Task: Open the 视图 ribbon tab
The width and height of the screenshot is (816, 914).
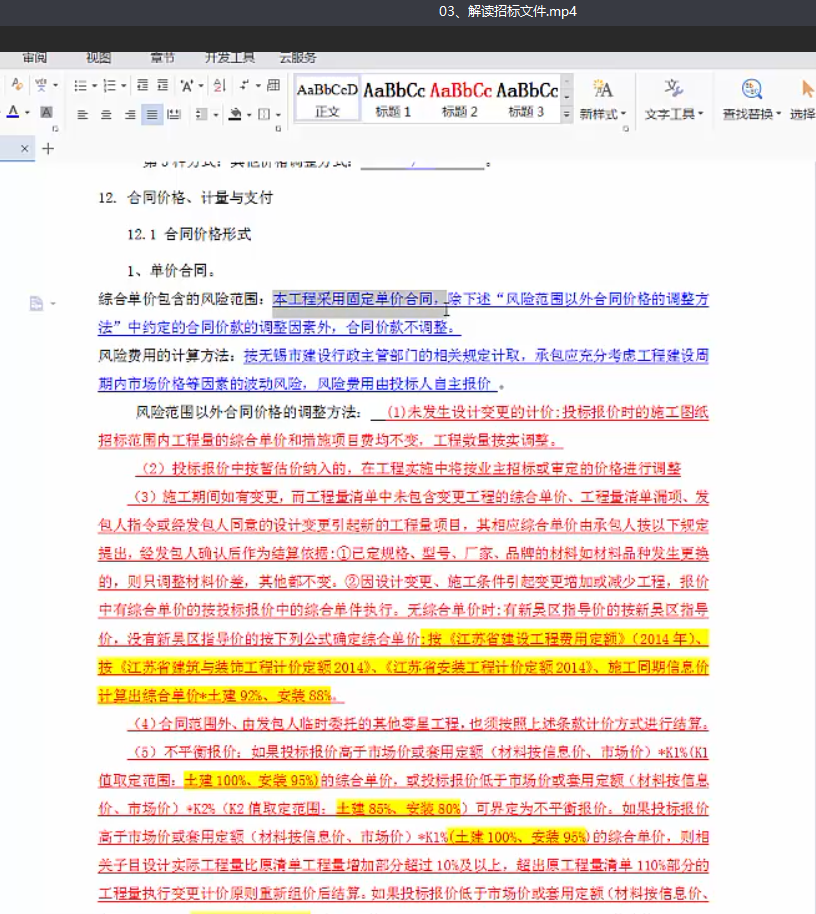Action: (97, 57)
